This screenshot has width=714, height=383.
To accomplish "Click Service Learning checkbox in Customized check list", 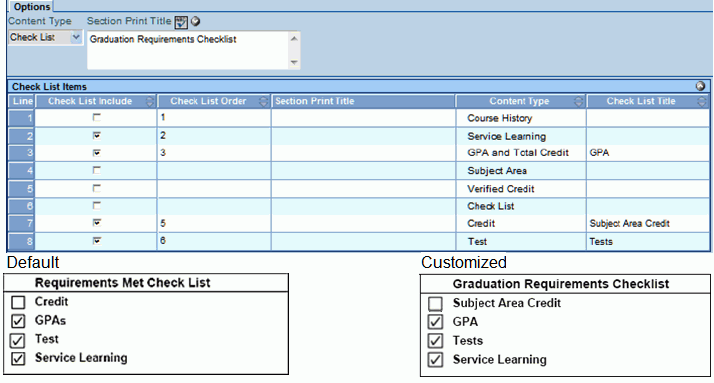I will [x=435, y=360].
